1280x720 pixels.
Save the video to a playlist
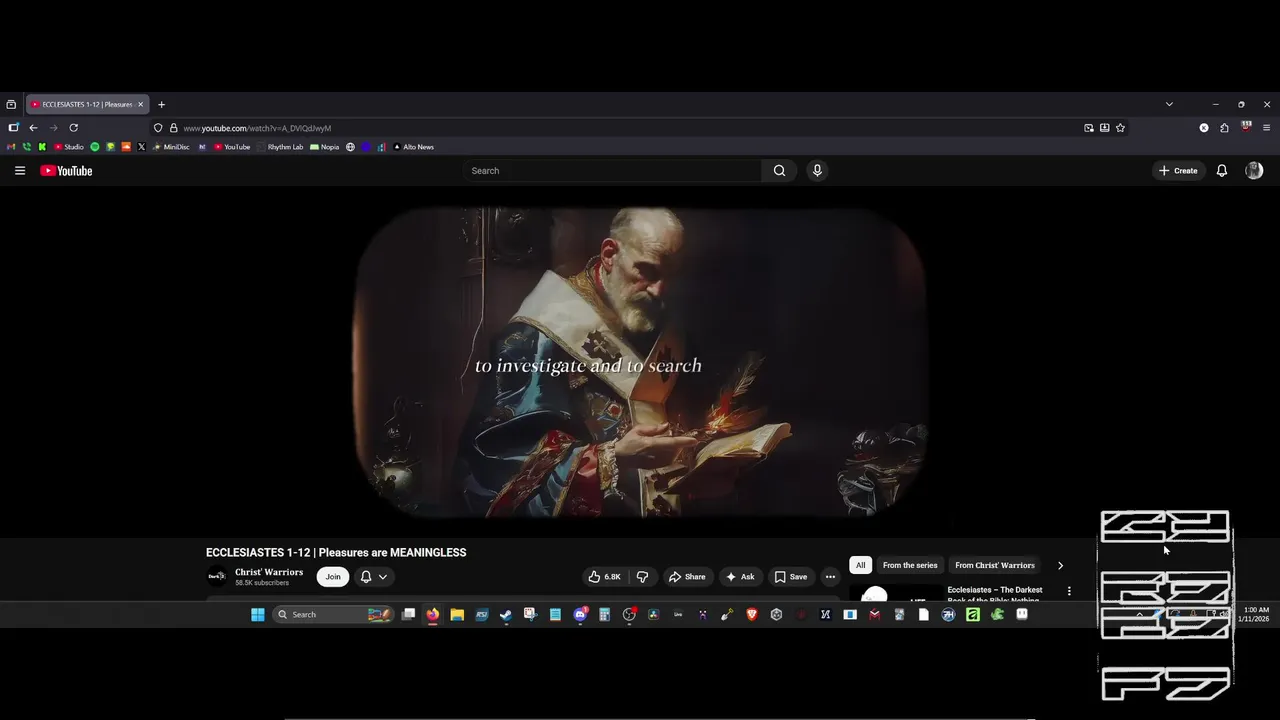[790, 577]
